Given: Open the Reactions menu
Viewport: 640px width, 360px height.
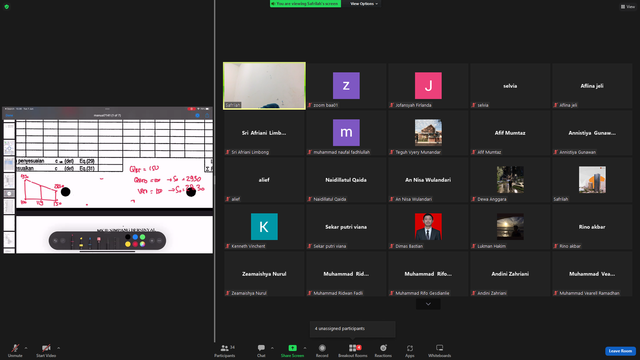Looking at the screenshot, I should (383, 351).
